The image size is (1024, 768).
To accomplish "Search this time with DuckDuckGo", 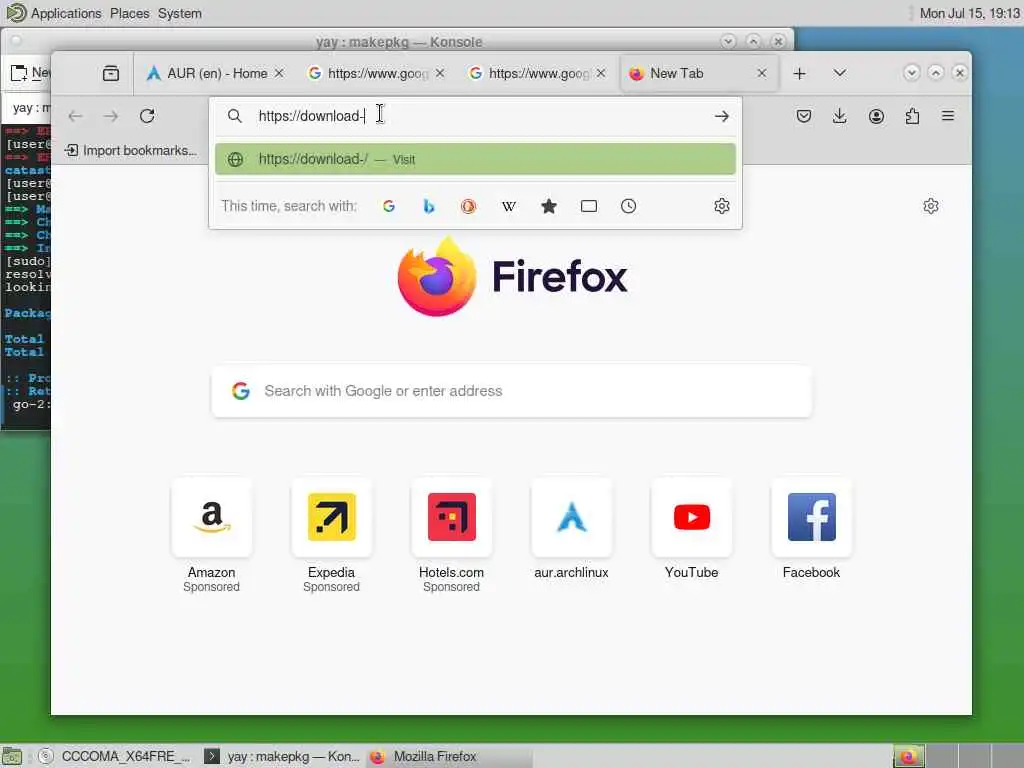I will (468, 206).
